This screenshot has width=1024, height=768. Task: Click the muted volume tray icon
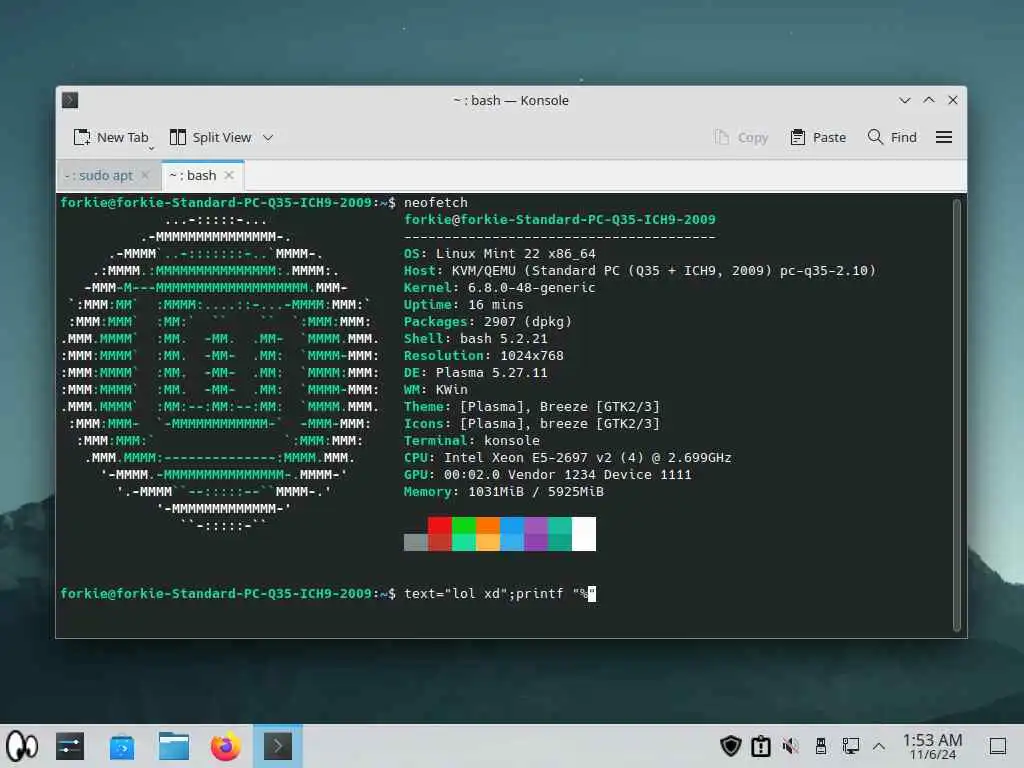790,746
